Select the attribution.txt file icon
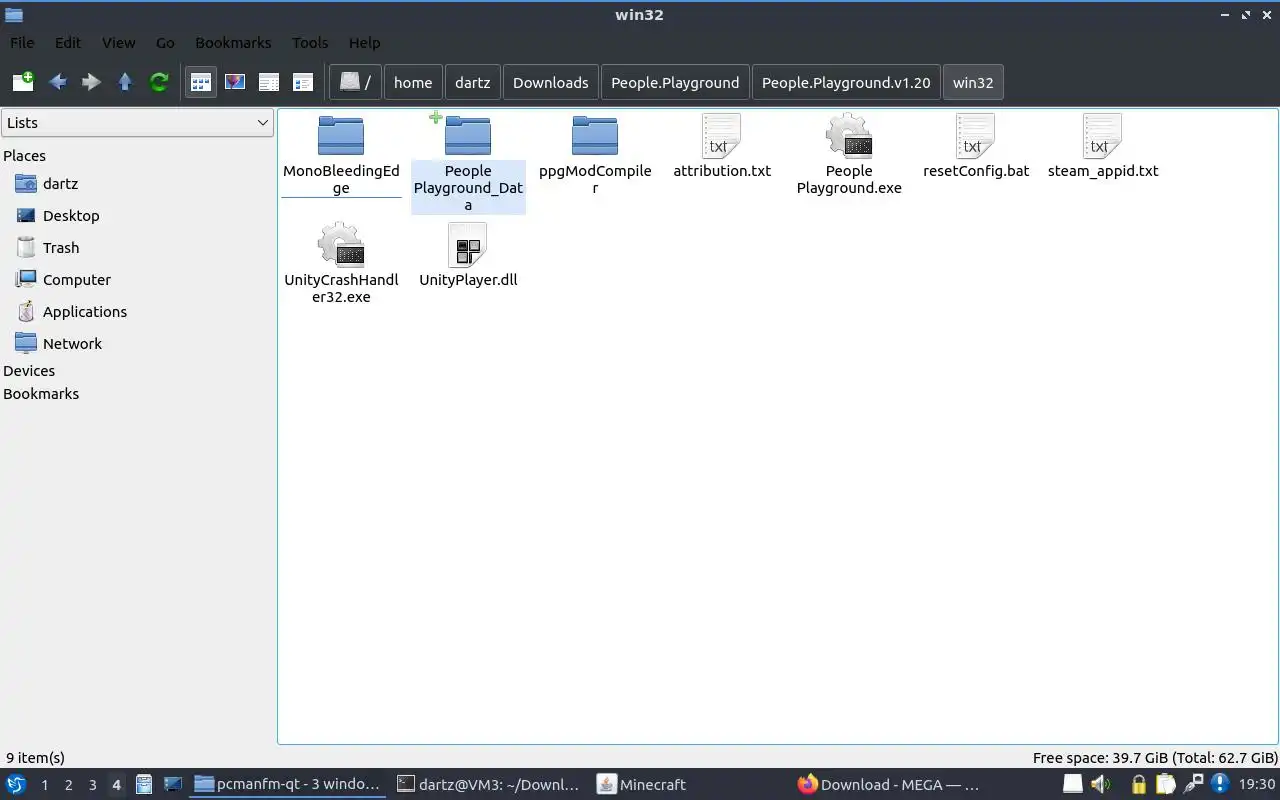This screenshot has width=1280, height=800. pos(722,136)
